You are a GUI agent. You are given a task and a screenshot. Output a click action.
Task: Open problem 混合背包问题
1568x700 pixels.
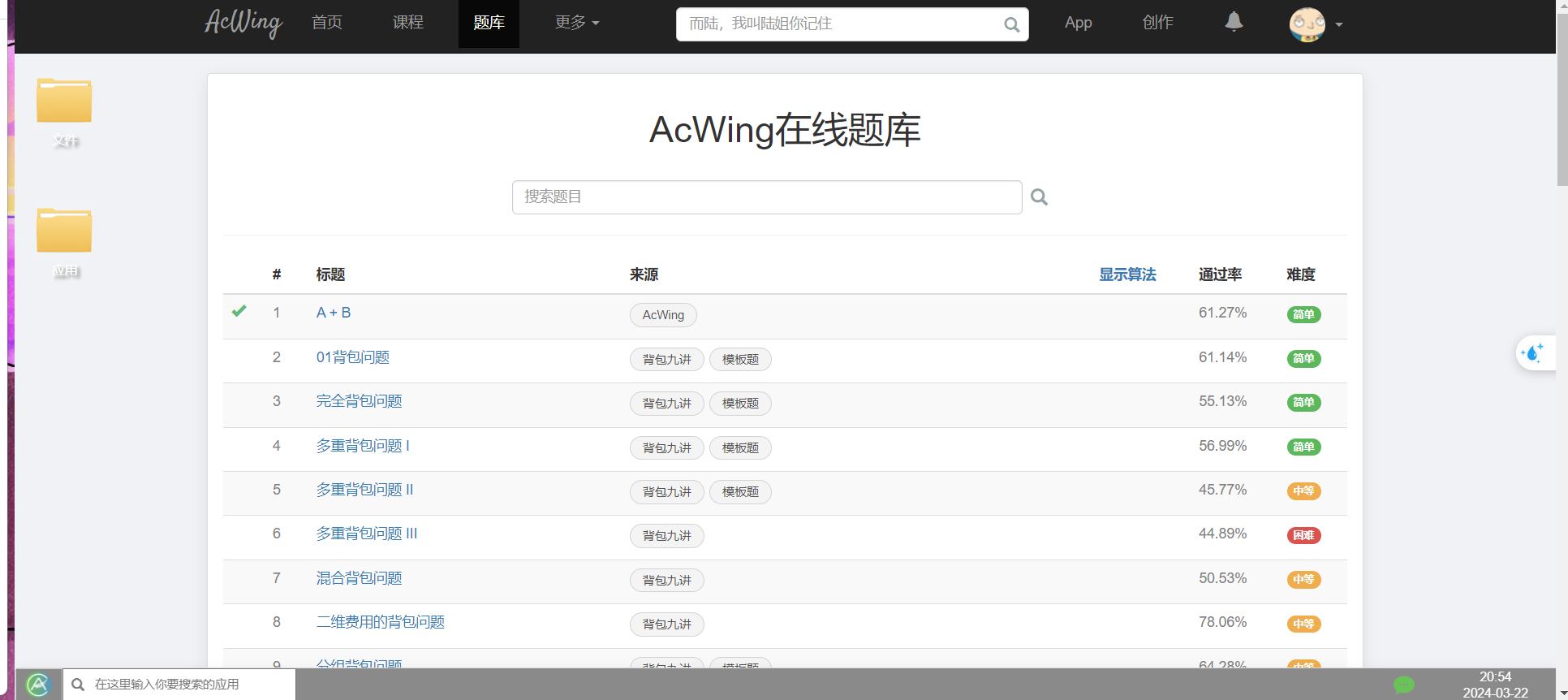pos(359,578)
